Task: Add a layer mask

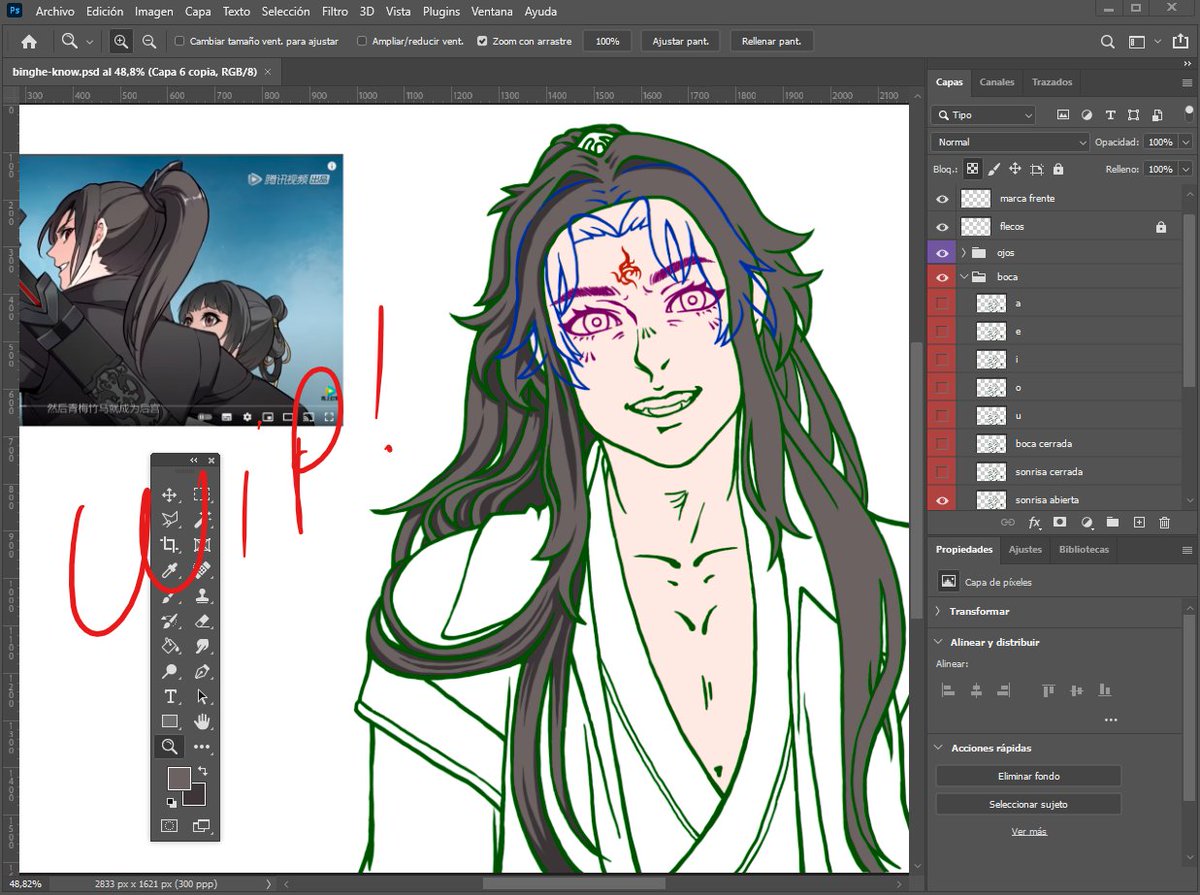Action: 1060,522
